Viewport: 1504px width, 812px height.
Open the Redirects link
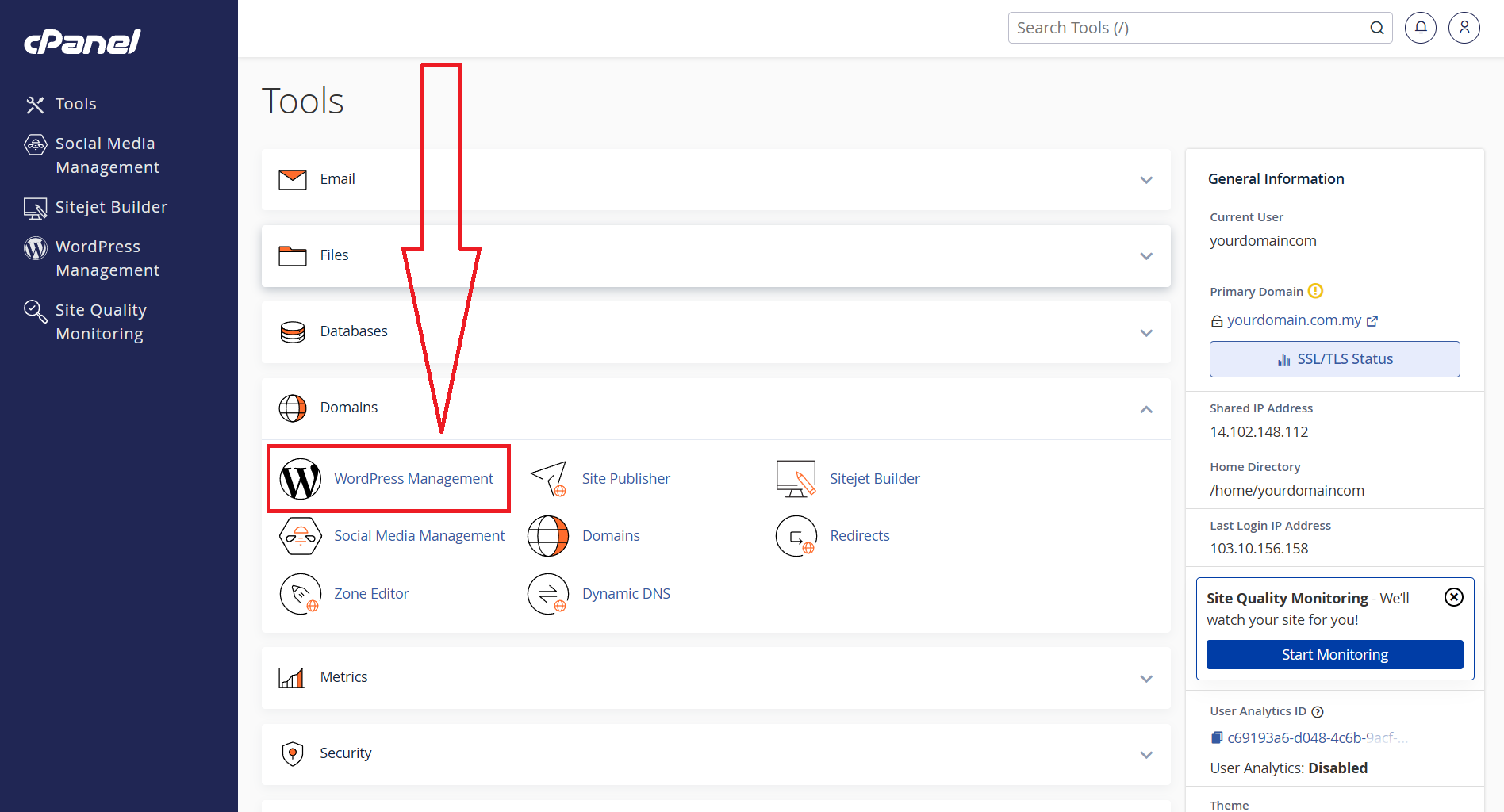pyautogui.click(x=860, y=536)
